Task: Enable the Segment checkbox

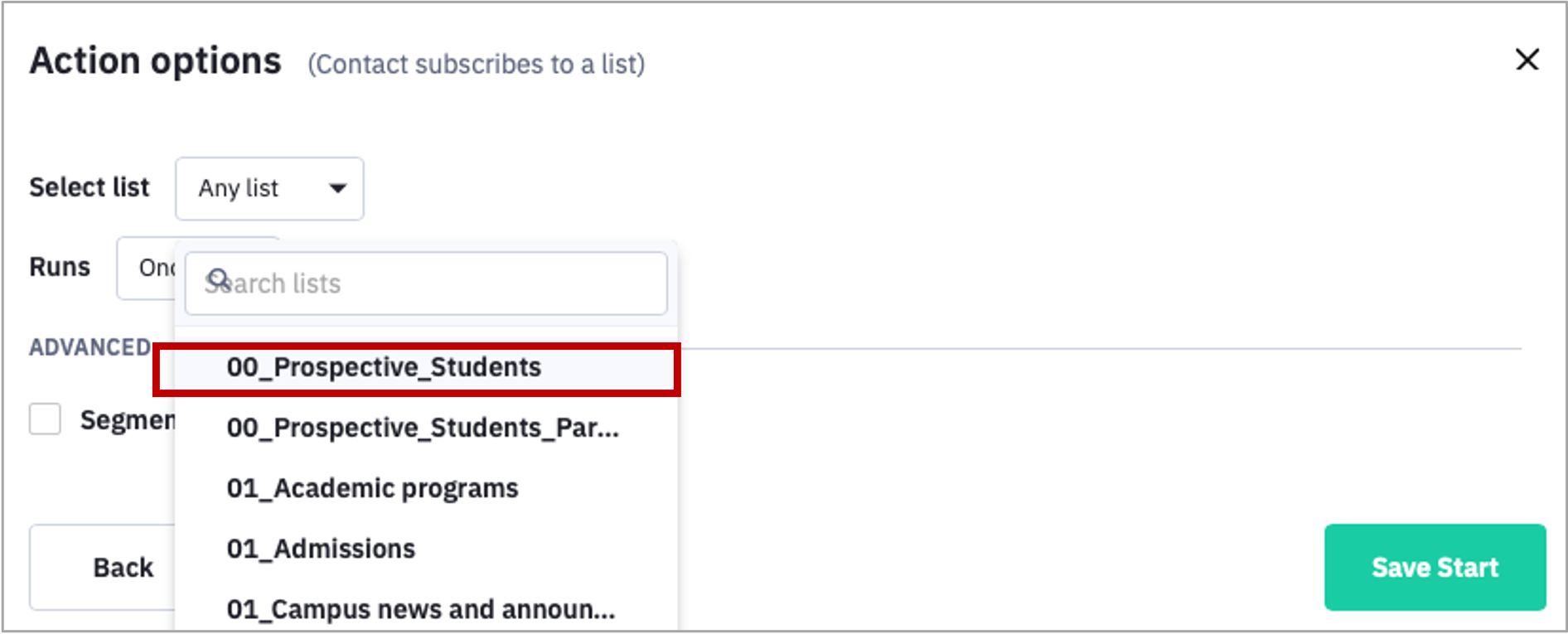Action: pos(45,419)
